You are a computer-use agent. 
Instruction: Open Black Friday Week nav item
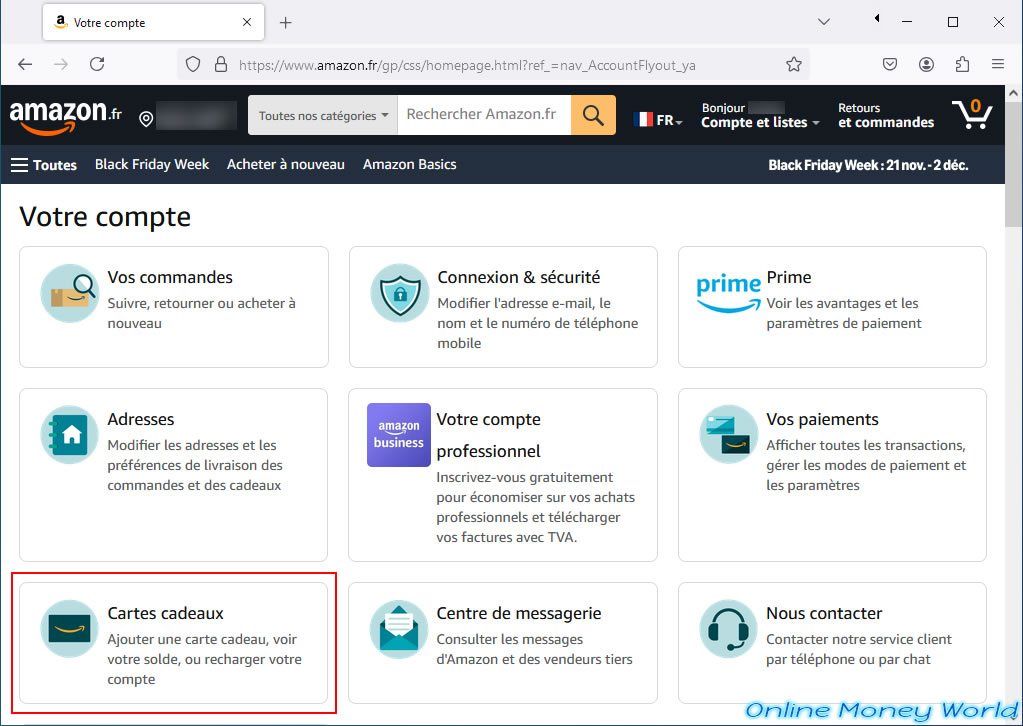click(x=152, y=164)
